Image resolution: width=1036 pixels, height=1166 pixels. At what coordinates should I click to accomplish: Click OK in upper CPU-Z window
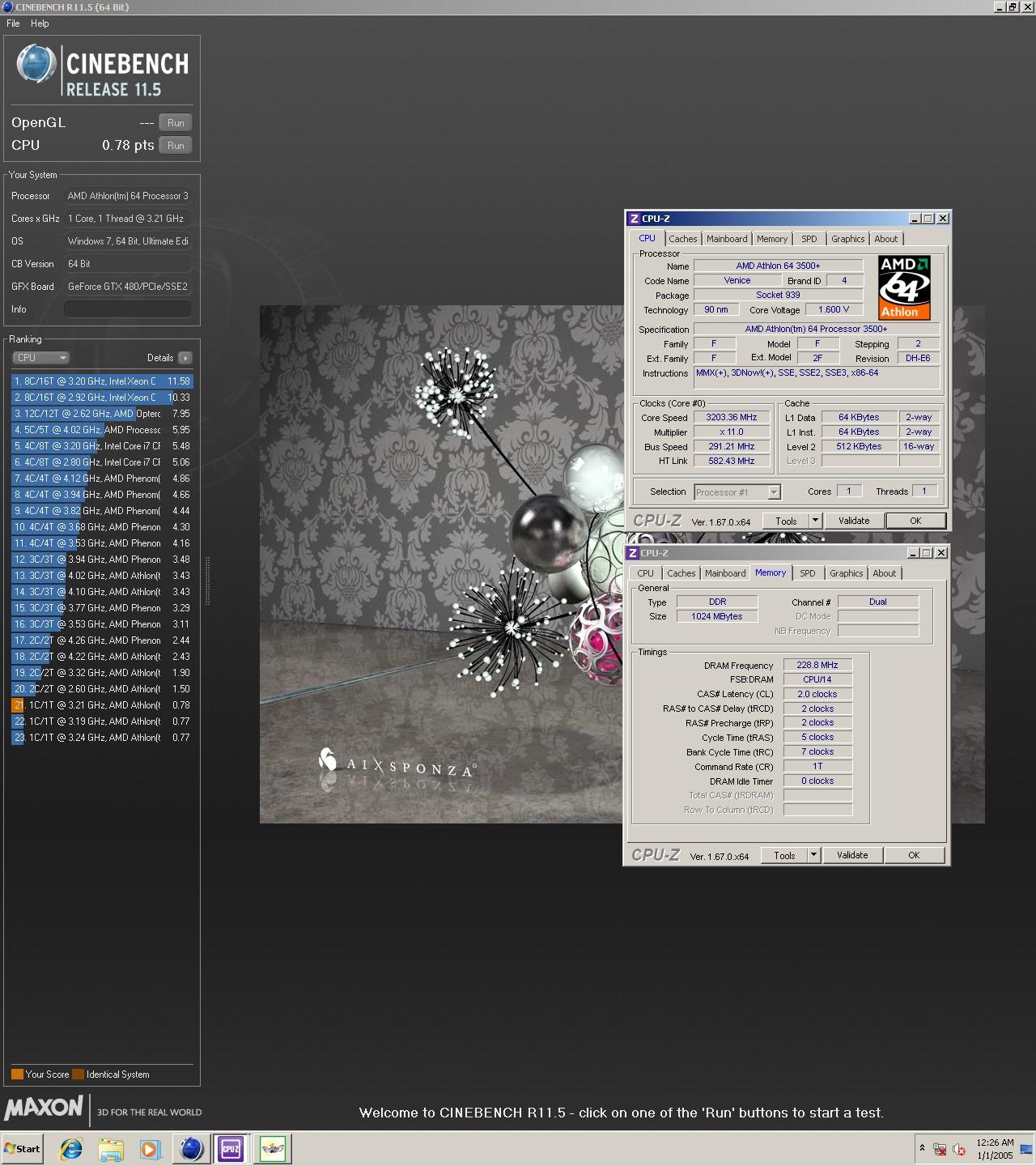[915, 521]
